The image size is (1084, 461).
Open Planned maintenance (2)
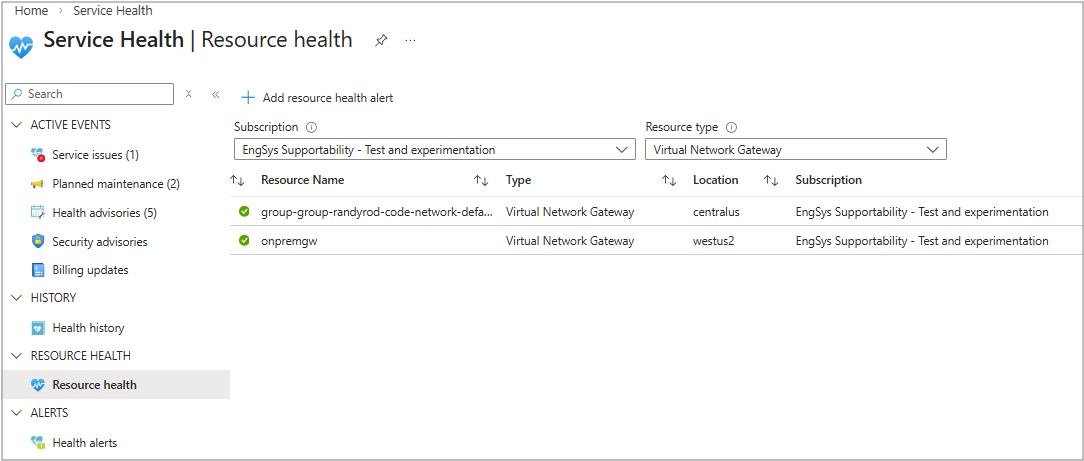(x=115, y=184)
